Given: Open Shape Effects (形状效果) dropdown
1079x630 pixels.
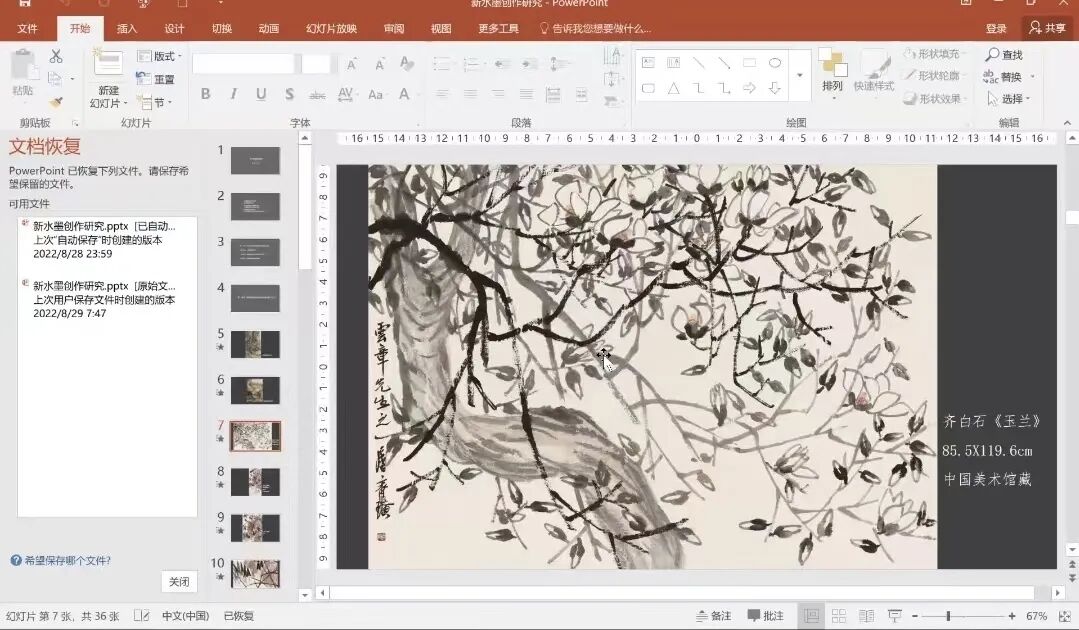Looking at the screenshot, I should 934,98.
